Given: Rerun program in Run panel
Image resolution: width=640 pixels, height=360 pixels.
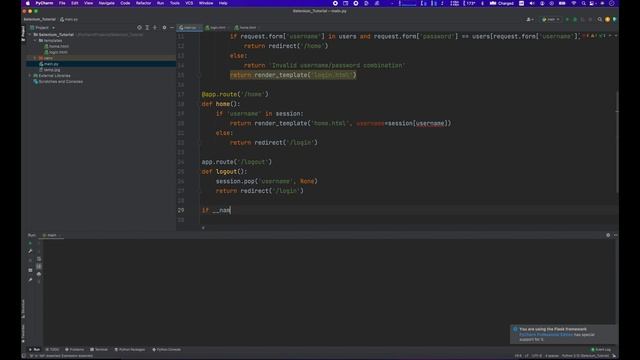Looking at the screenshot, I should point(30,243).
